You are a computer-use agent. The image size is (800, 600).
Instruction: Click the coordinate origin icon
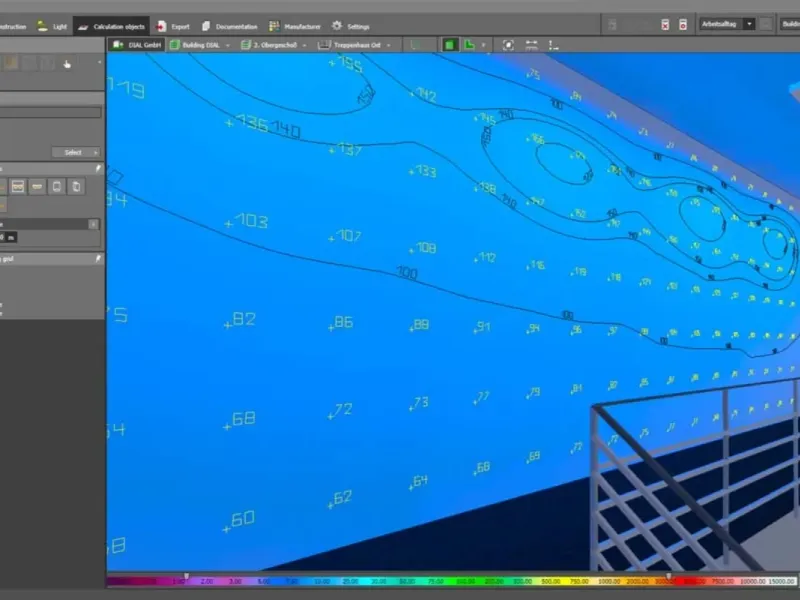(554, 45)
